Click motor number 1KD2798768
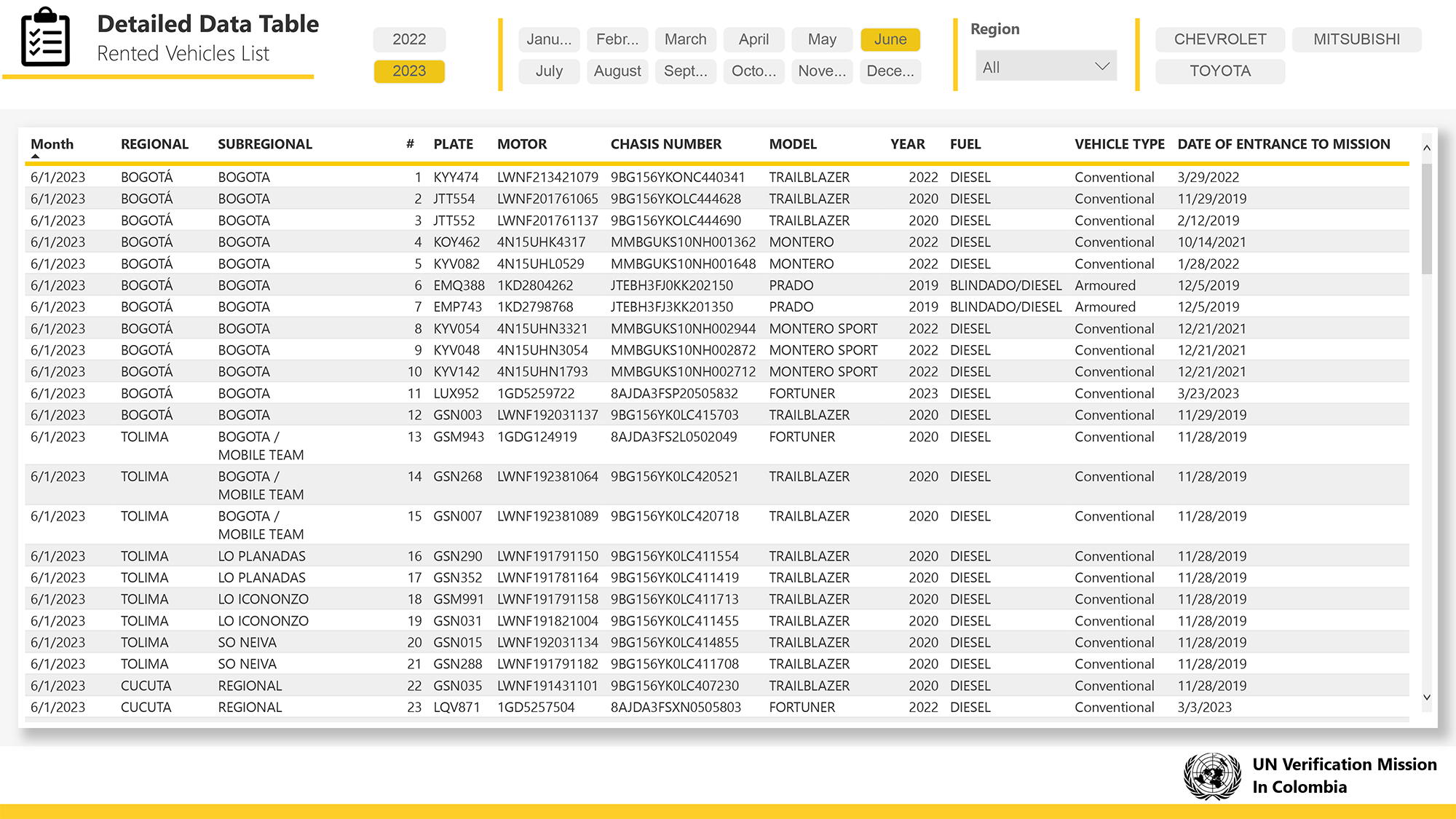Screen dimensions: 1456x819 point(535,307)
